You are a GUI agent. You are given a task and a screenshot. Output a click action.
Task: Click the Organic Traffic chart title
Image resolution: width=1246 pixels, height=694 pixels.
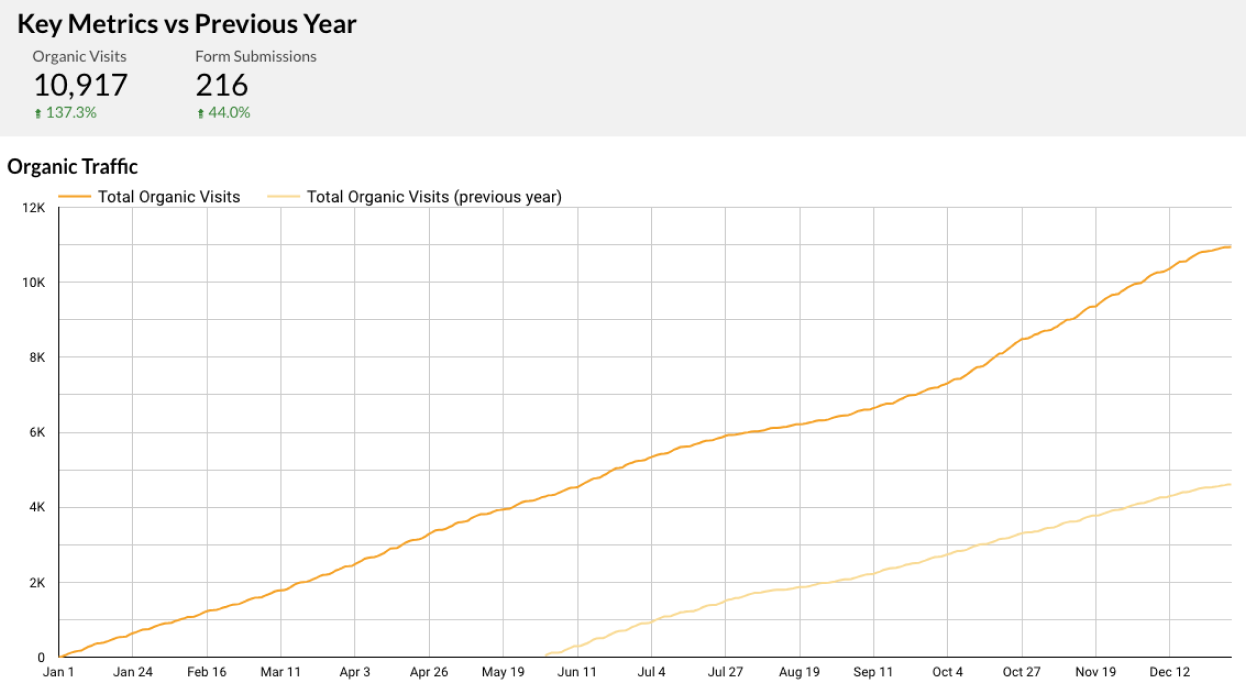click(x=72, y=167)
